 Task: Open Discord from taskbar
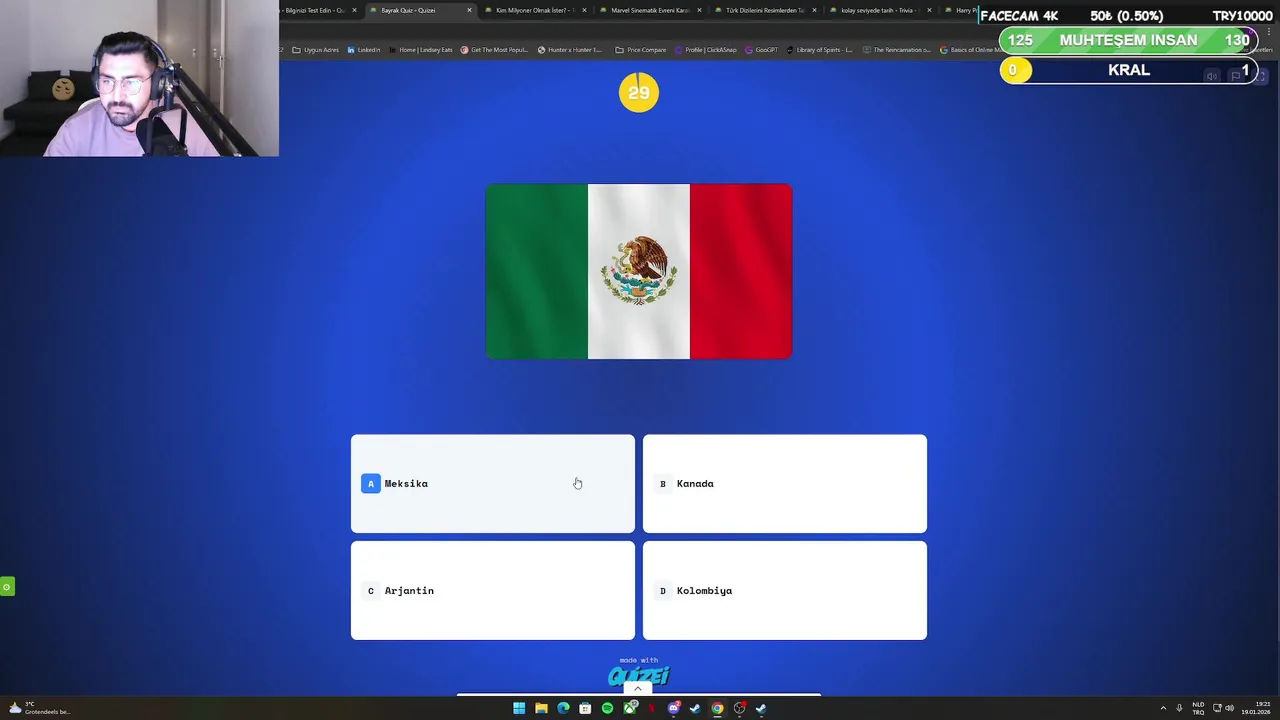pyautogui.click(x=673, y=708)
